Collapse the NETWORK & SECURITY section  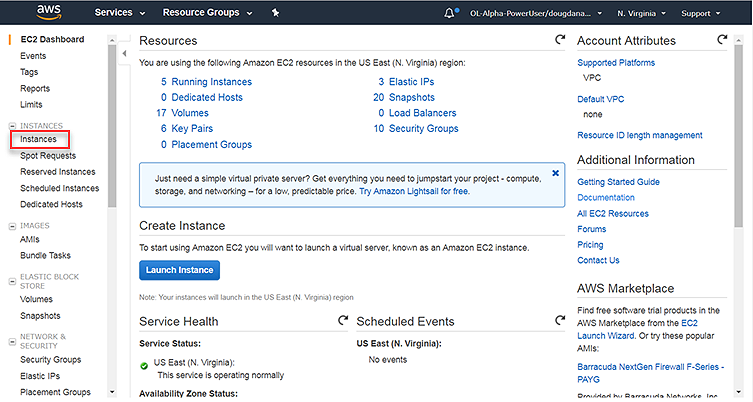[12, 341]
